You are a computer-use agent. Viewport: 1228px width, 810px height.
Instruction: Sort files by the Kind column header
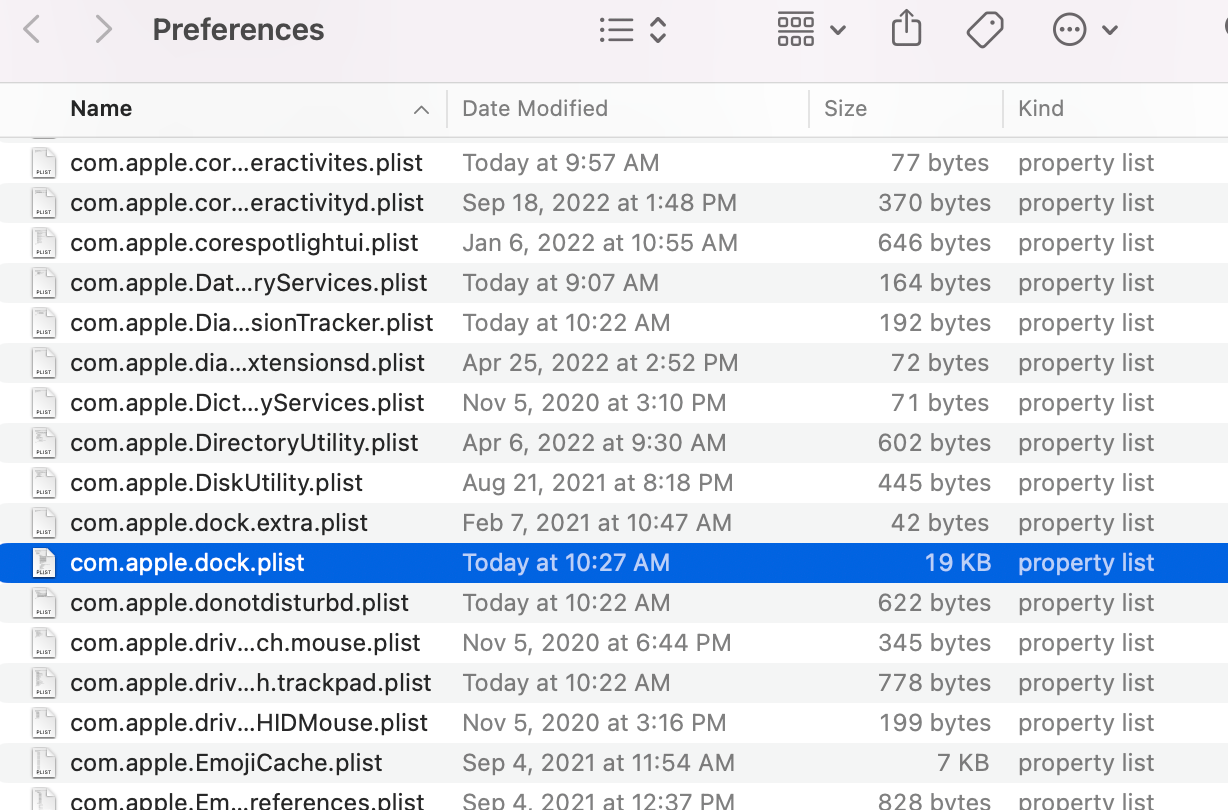point(1041,108)
